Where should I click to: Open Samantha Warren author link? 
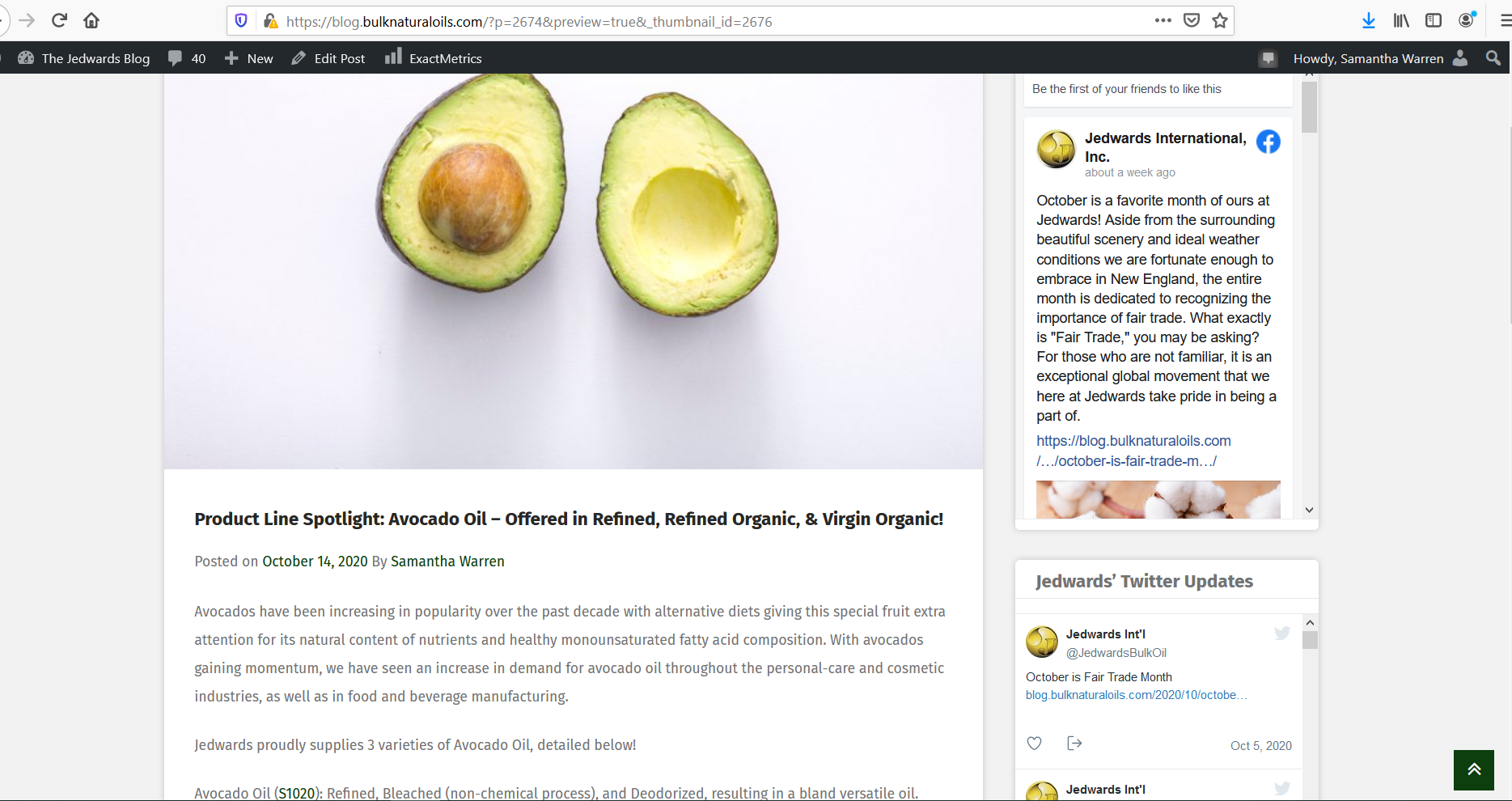447,562
